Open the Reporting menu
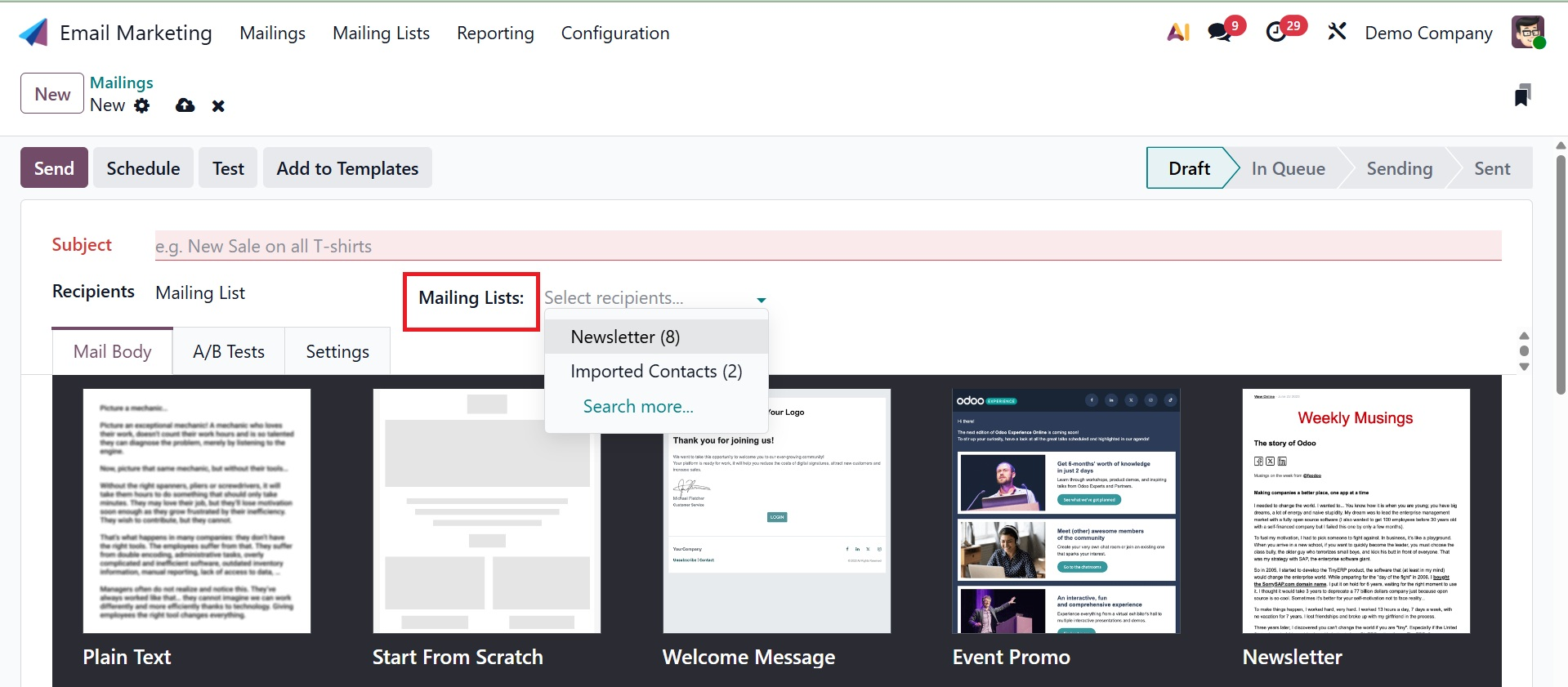1568x687 pixels. click(x=495, y=33)
